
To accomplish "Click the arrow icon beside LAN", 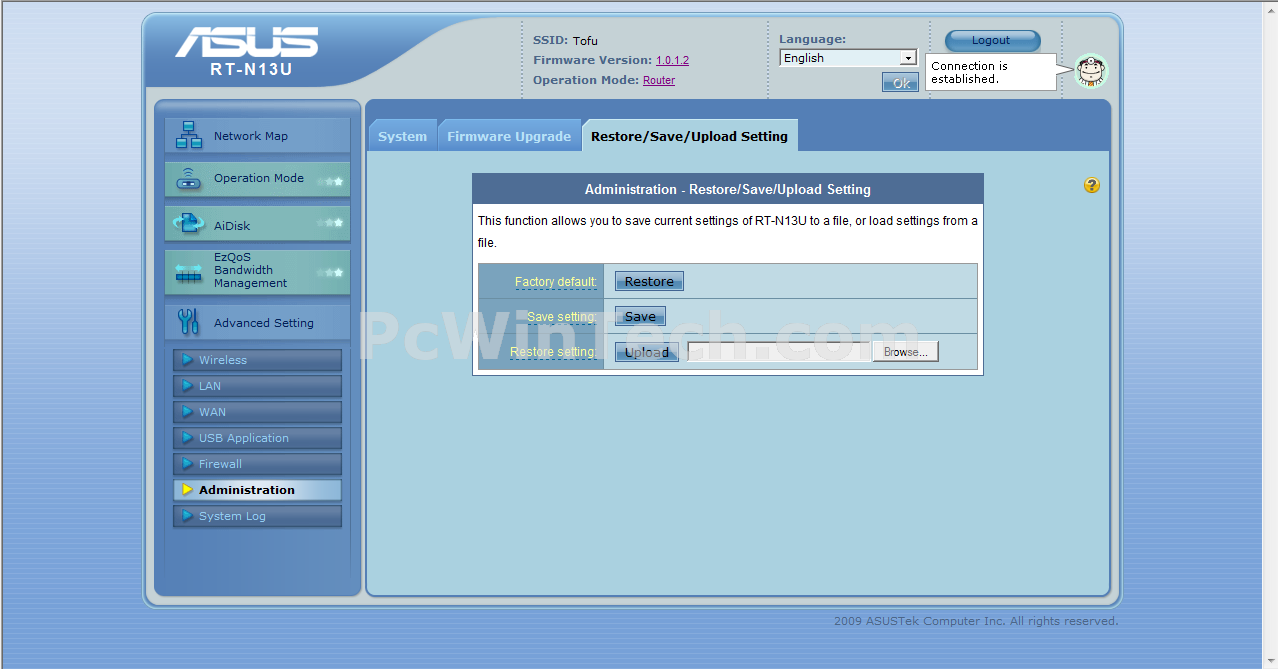I will point(187,386).
